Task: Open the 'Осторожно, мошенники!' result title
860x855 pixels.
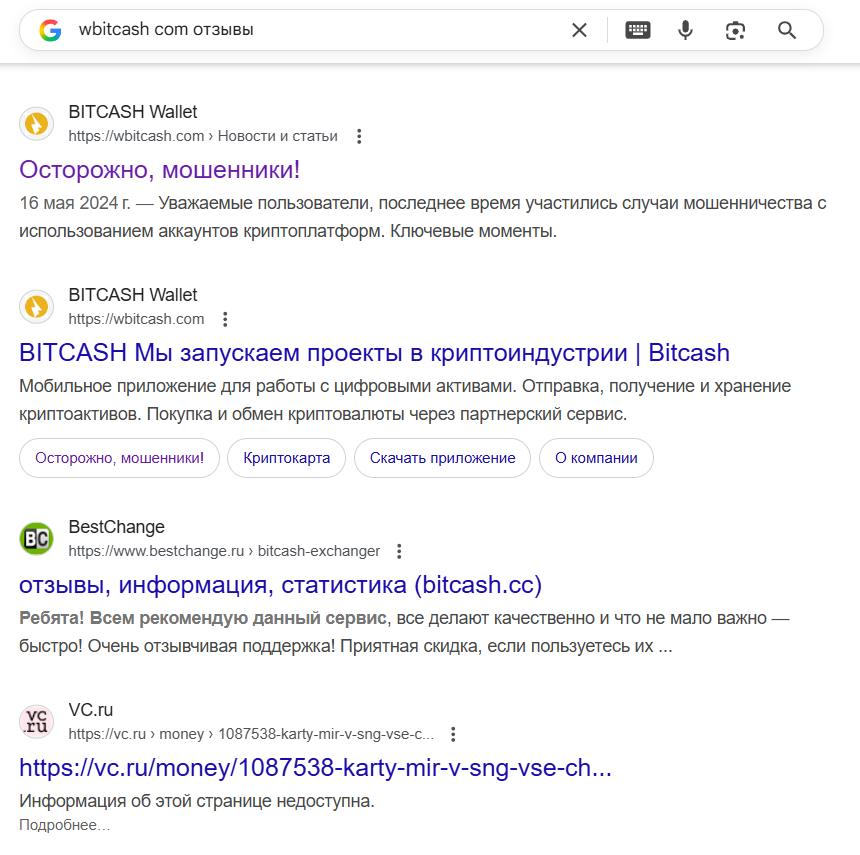Action: click(160, 169)
